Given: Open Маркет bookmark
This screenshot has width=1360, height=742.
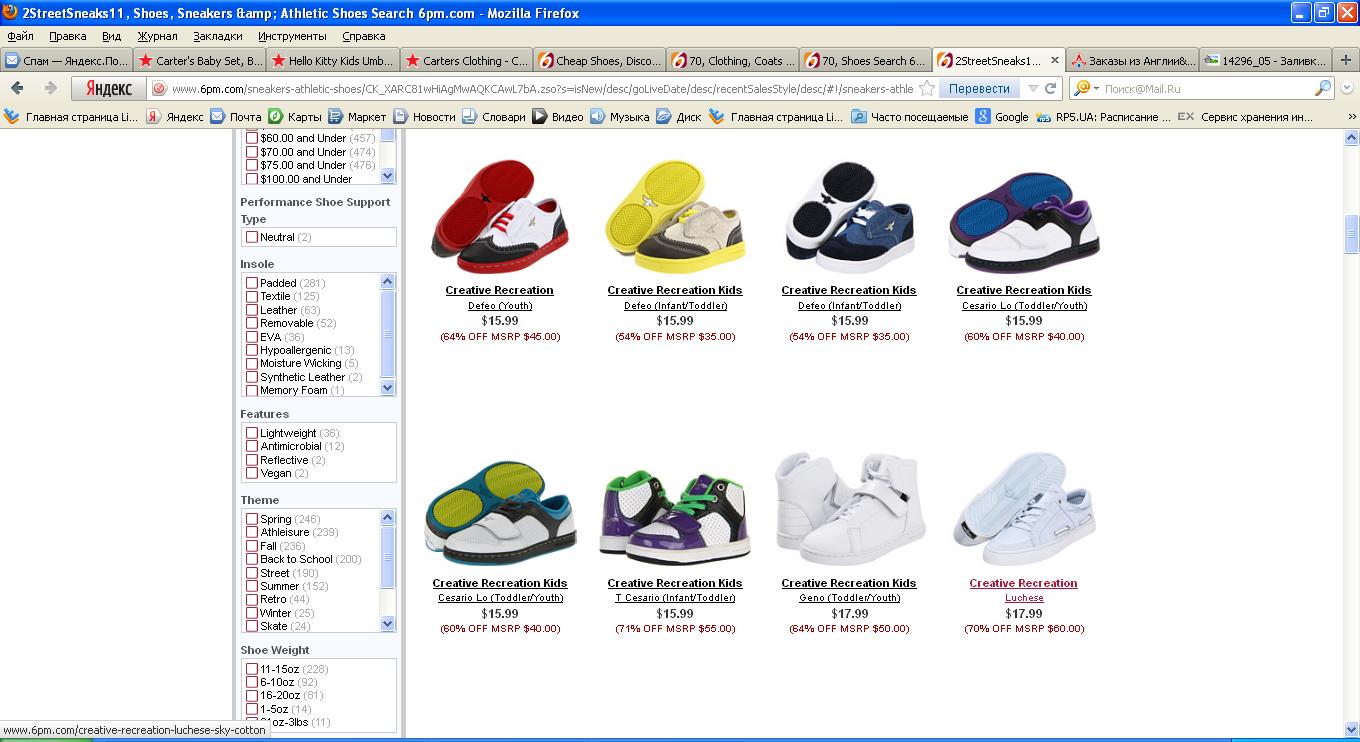Looking at the screenshot, I should pos(357,117).
